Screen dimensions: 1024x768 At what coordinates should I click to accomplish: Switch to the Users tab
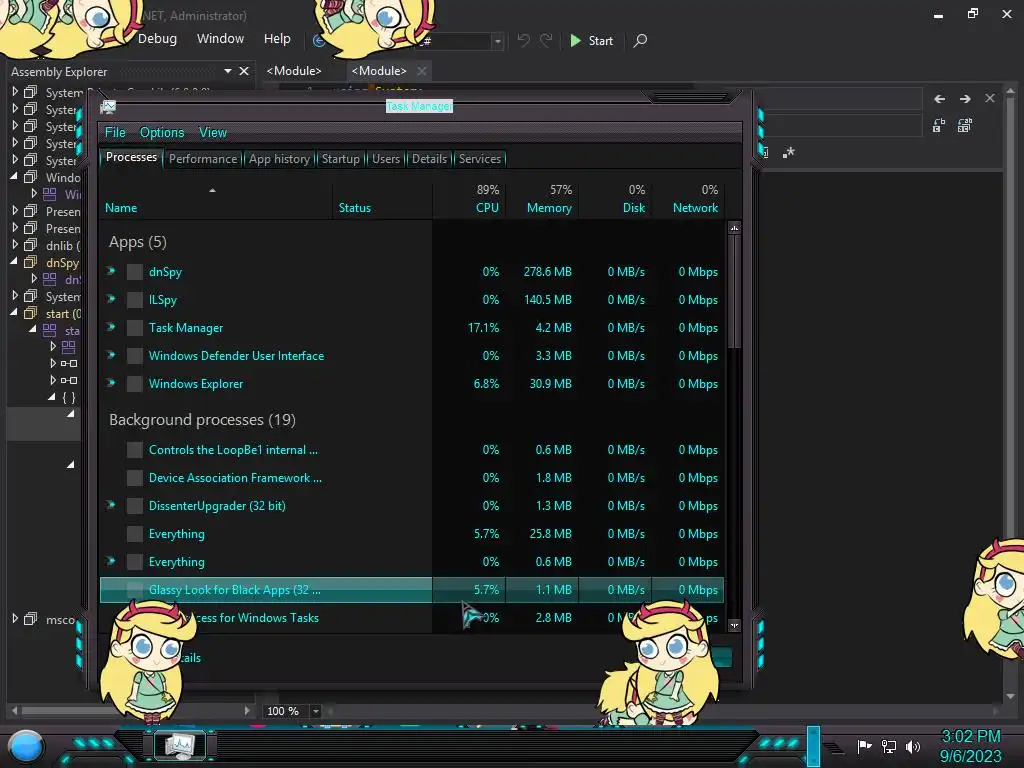(x=386, y=159)
